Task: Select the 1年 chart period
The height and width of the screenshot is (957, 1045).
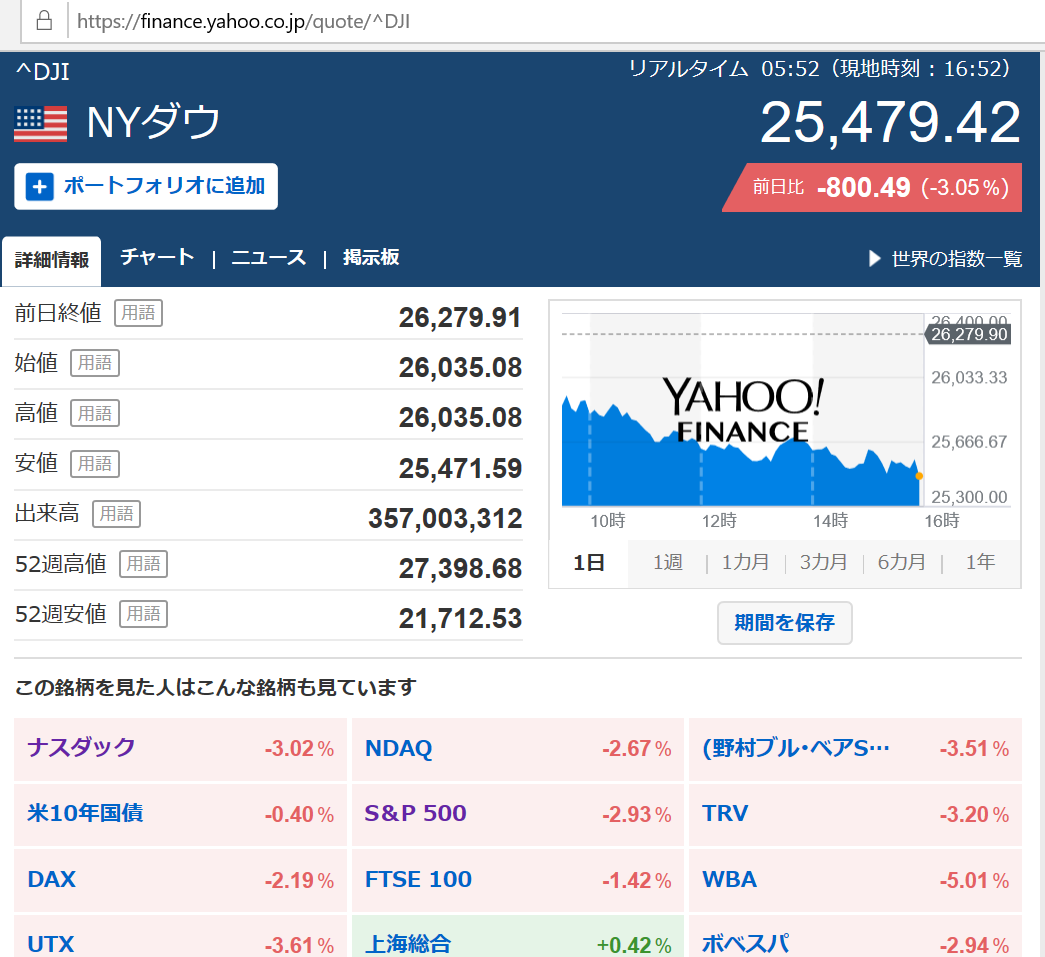Action: (x=980, y=562)
